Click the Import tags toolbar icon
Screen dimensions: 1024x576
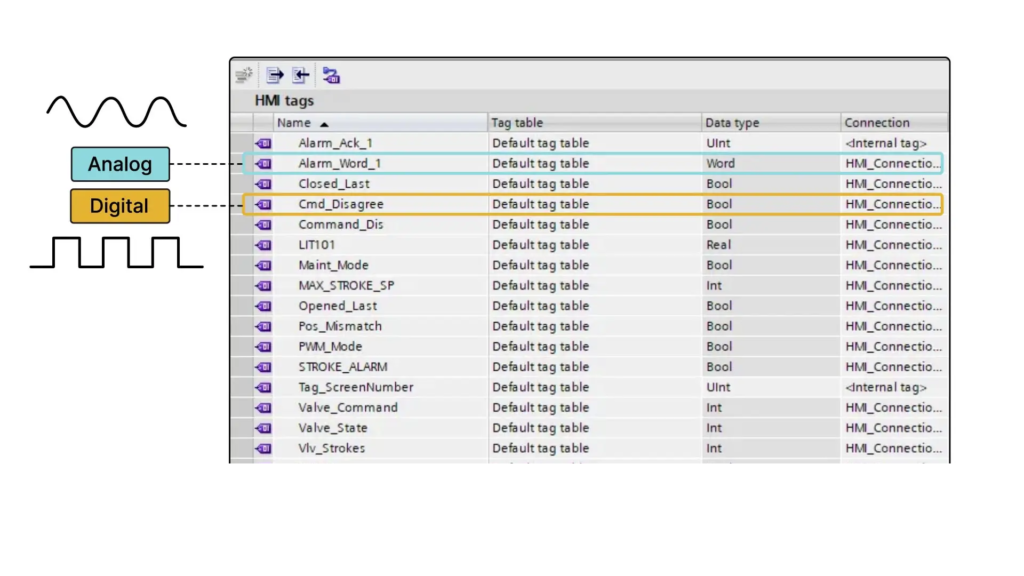coord(301,76)
